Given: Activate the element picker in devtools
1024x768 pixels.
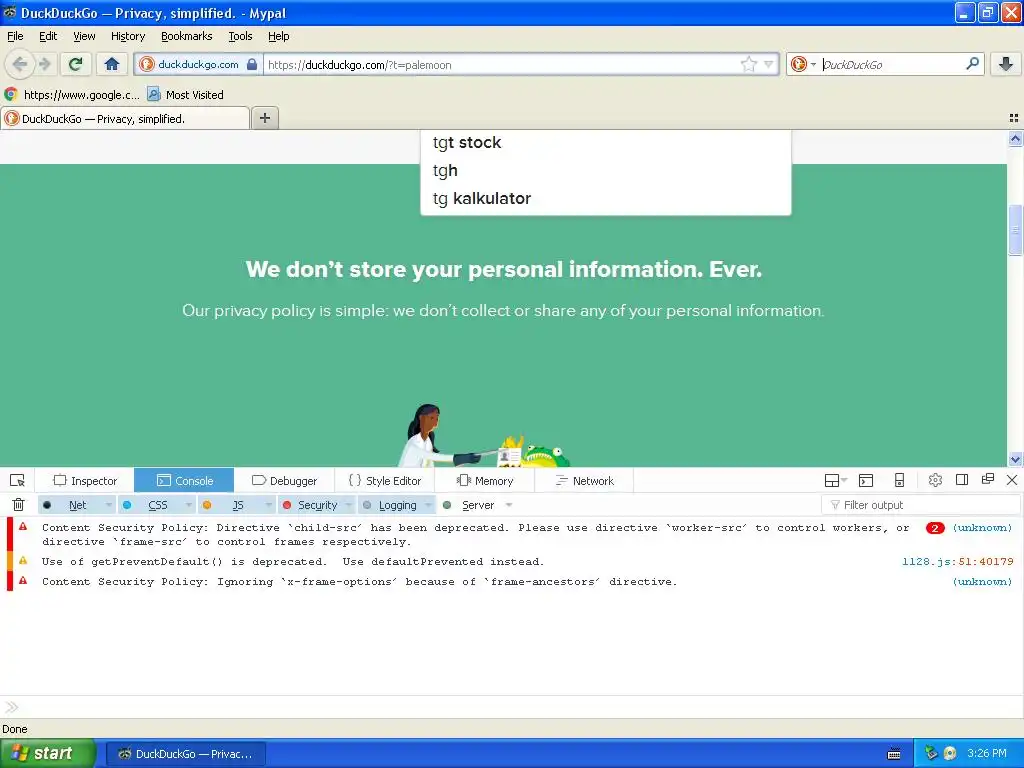Looking at the screenshot, I should [x=18, y=481].
